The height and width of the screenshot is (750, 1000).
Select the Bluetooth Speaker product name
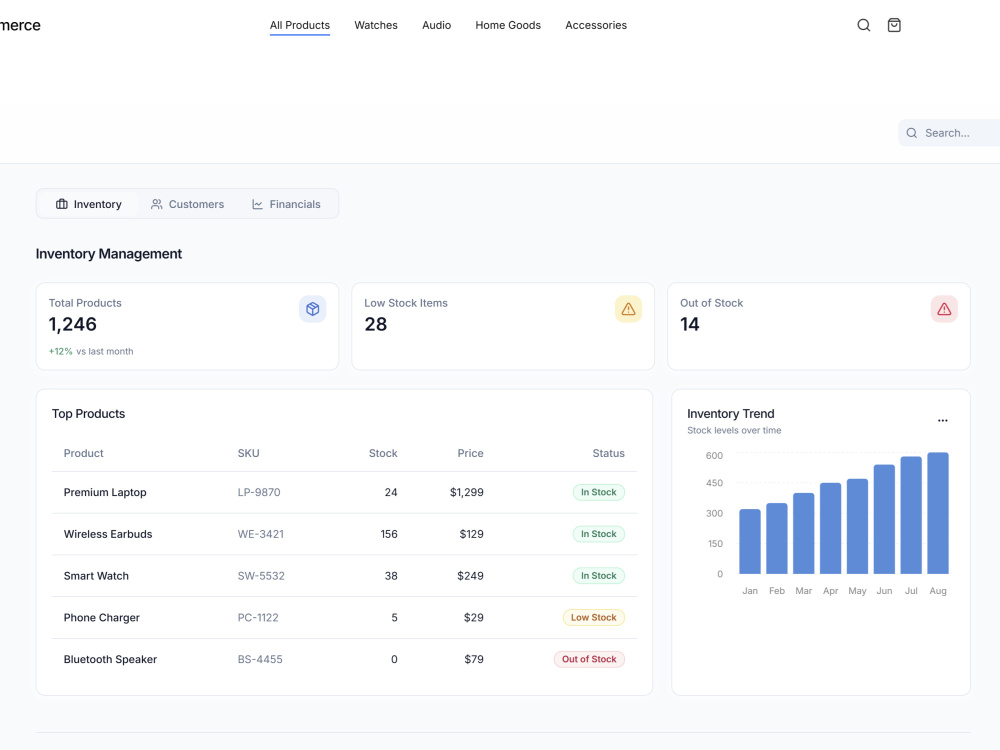pyautogui.click(x=110, y=659)
